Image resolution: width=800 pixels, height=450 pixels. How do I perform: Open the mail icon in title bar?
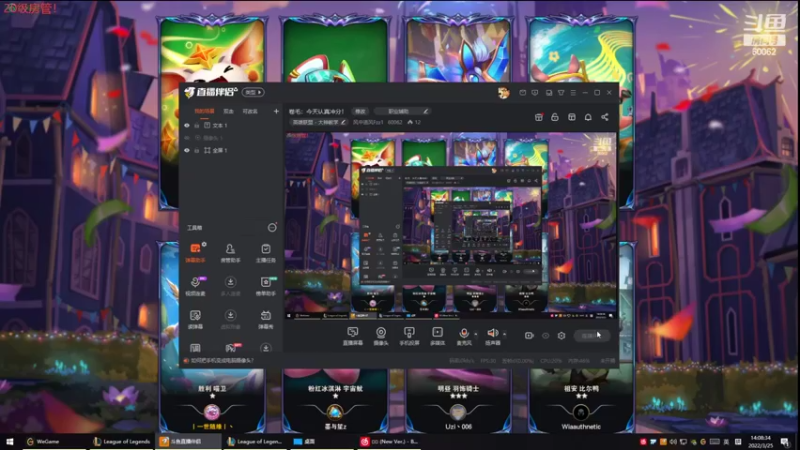pyautogui.click(x=522, y=93)
